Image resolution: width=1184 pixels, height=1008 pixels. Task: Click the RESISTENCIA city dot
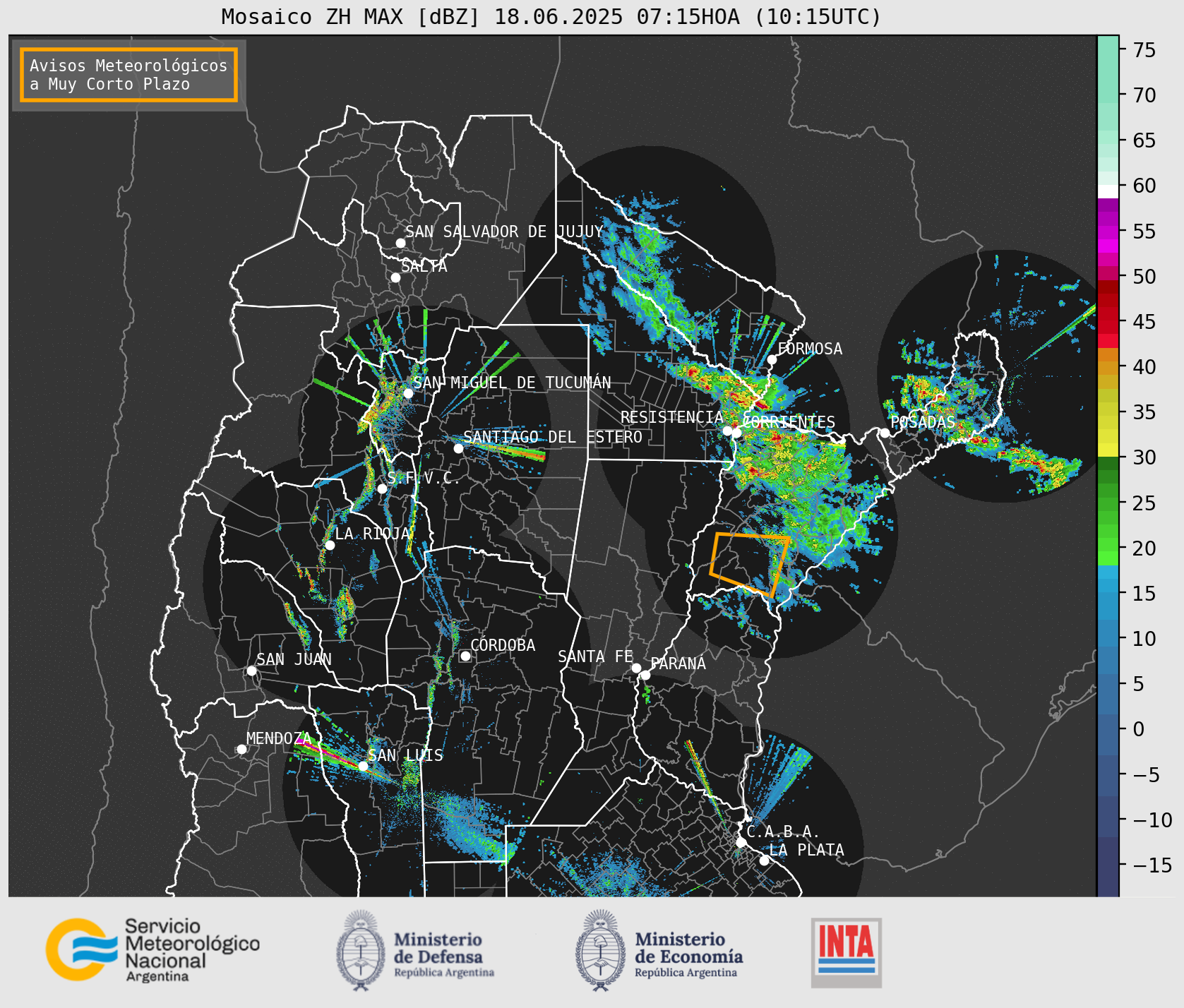(x=727, y=431)
